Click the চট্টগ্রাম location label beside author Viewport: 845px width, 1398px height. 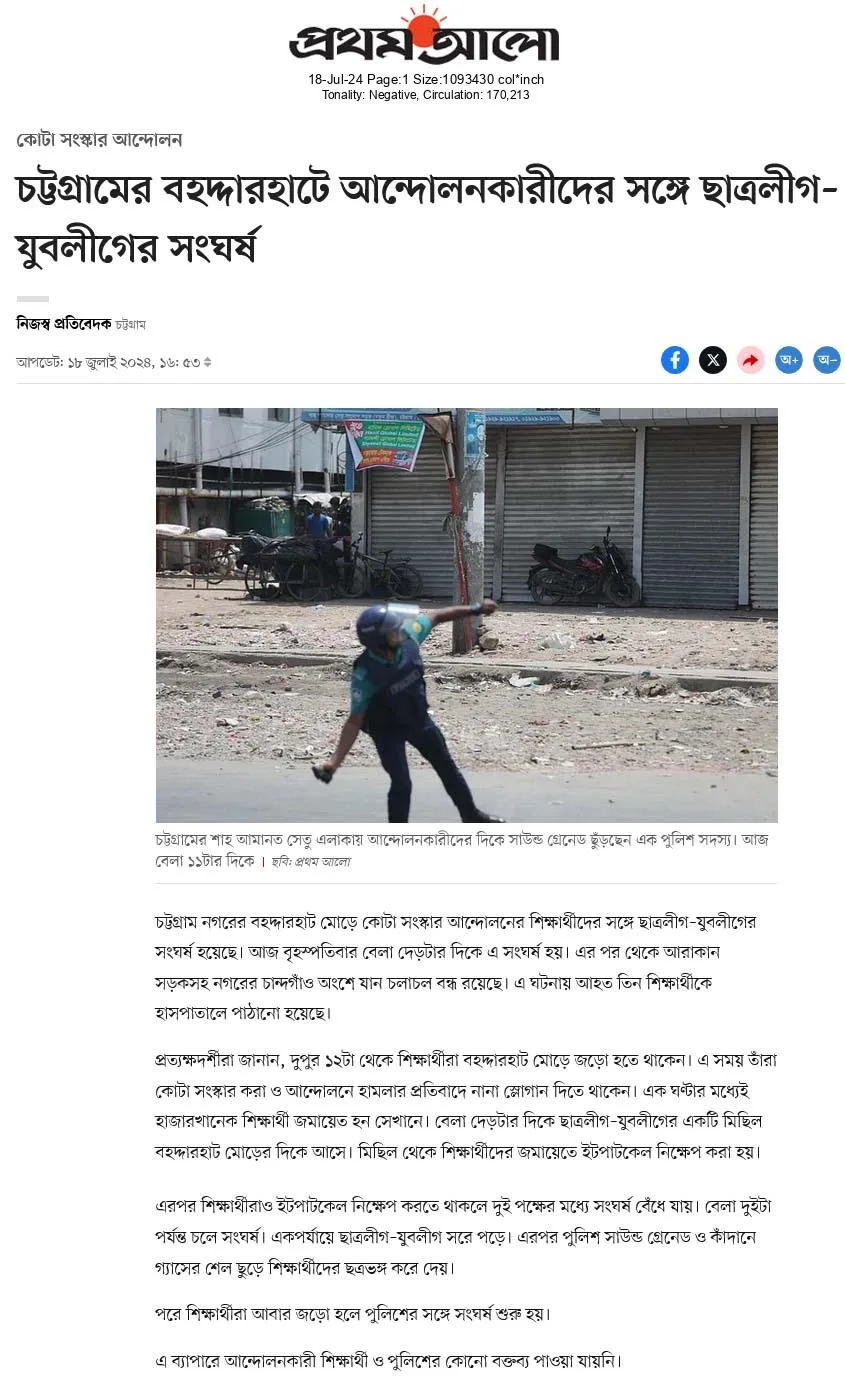[131, 325]
